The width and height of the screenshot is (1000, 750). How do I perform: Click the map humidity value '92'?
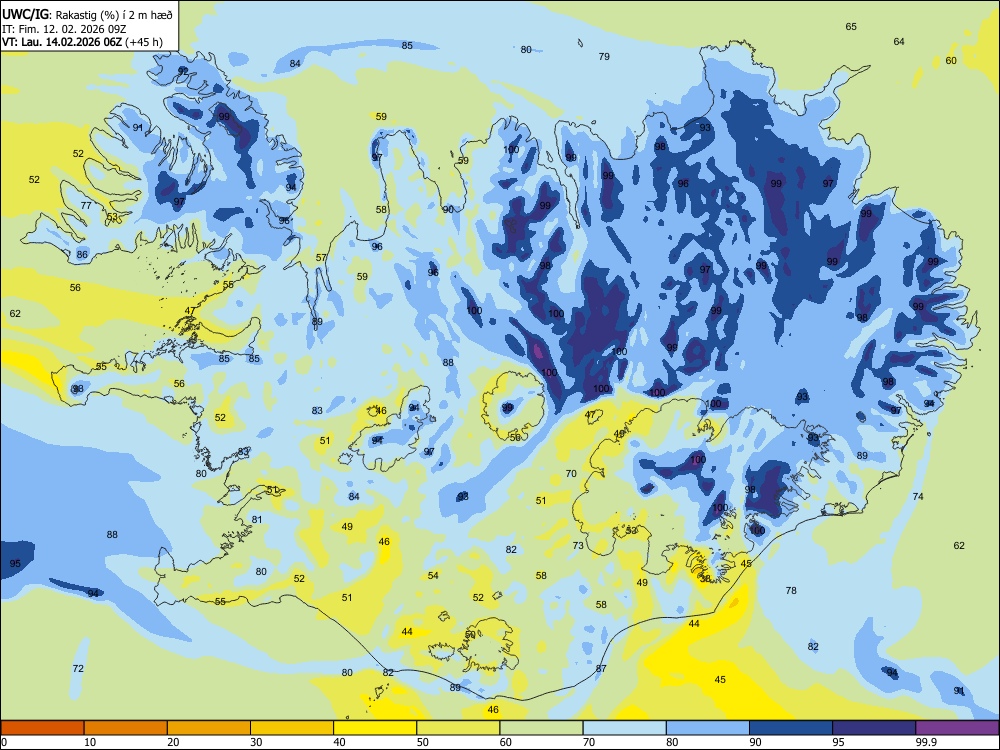coord(183,71)
